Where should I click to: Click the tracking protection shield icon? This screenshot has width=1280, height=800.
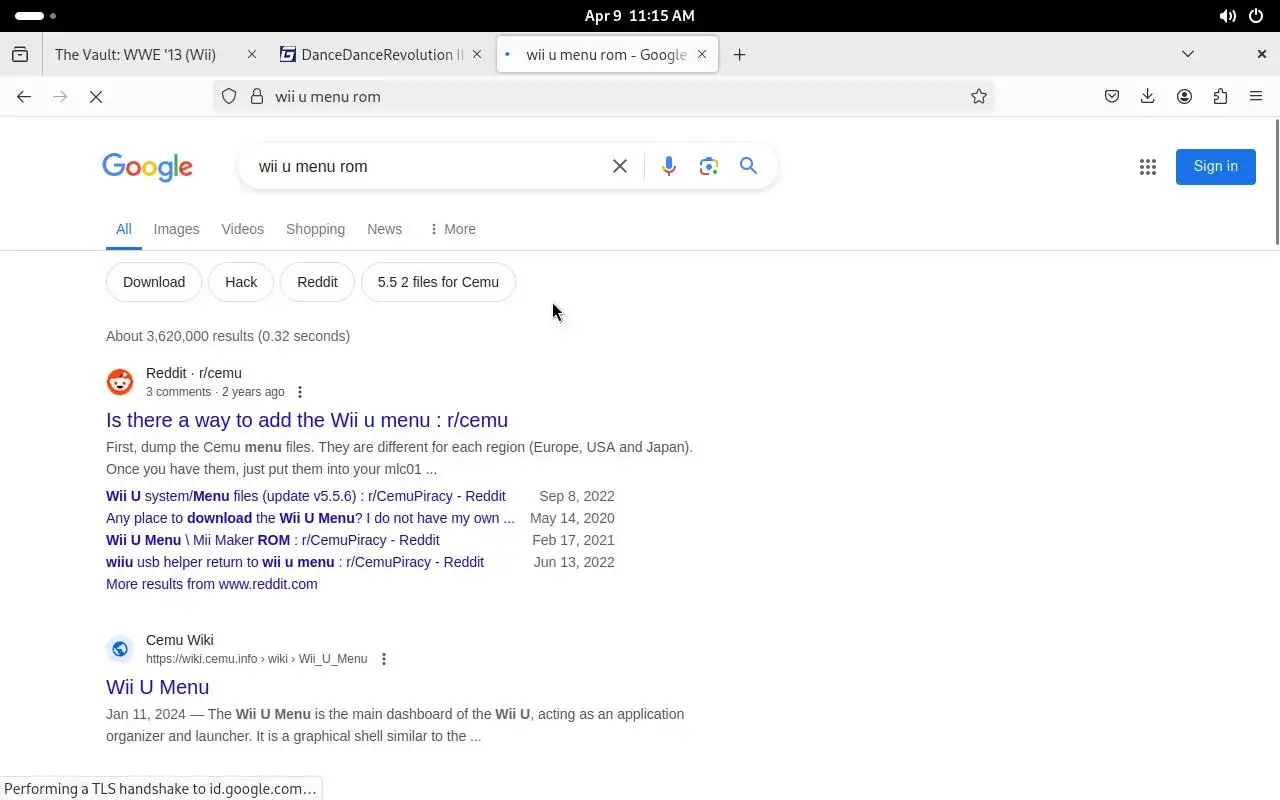(x=229, y=97)
